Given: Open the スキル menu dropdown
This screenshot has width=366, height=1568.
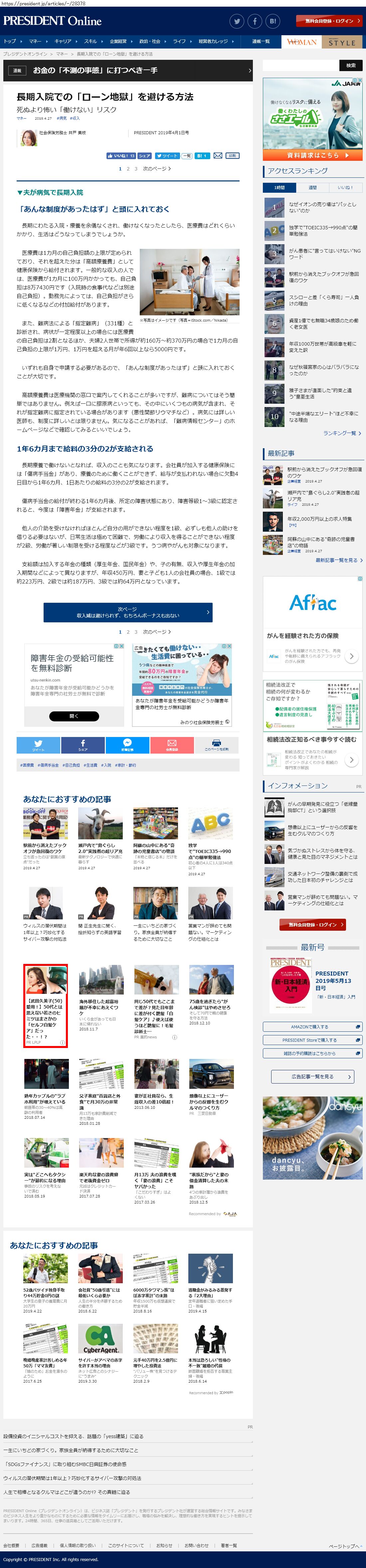Looking at the screenshot, I should (x=93, y=42).
